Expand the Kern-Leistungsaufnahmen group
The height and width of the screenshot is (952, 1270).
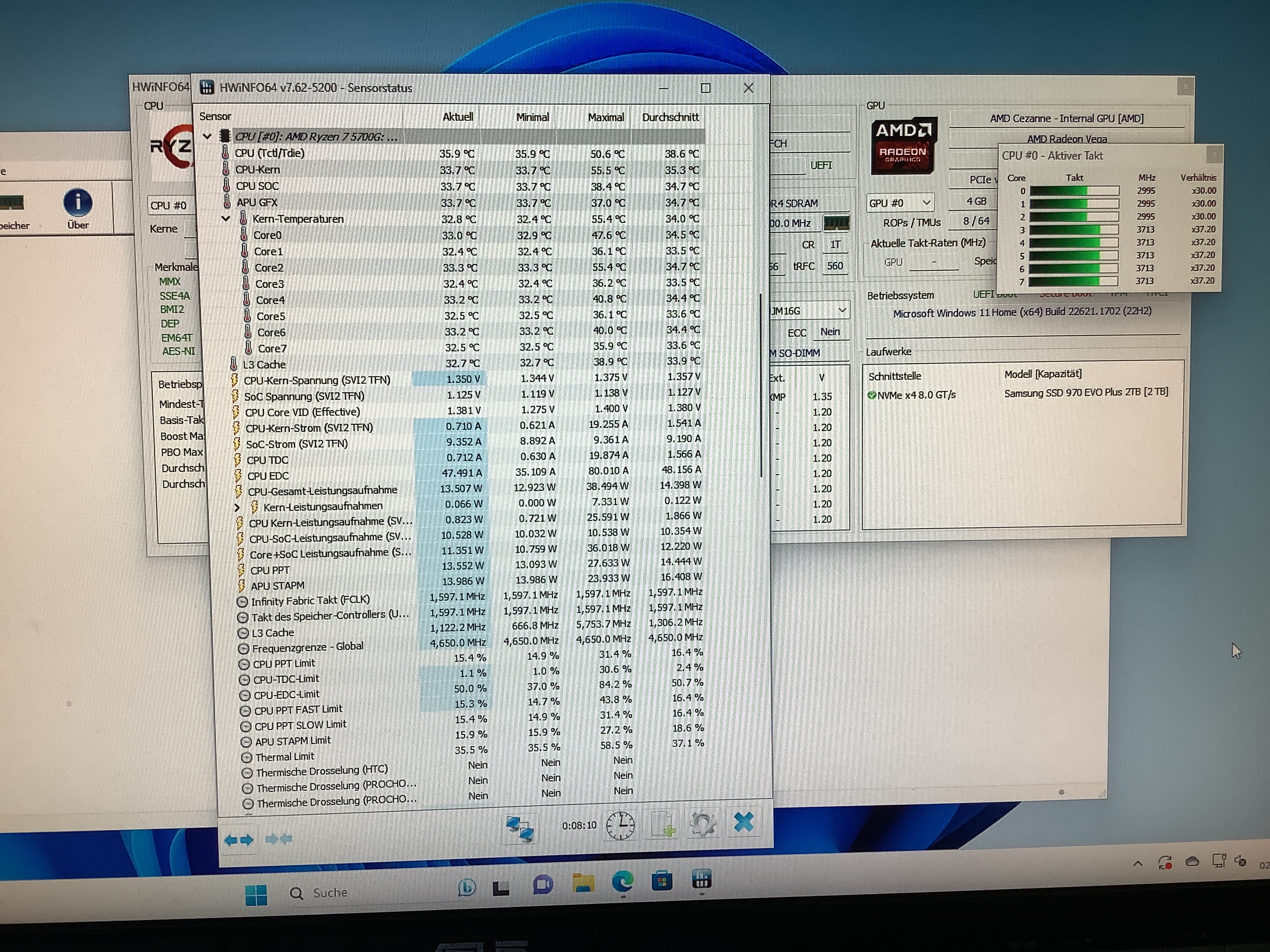tap(237, 507)
